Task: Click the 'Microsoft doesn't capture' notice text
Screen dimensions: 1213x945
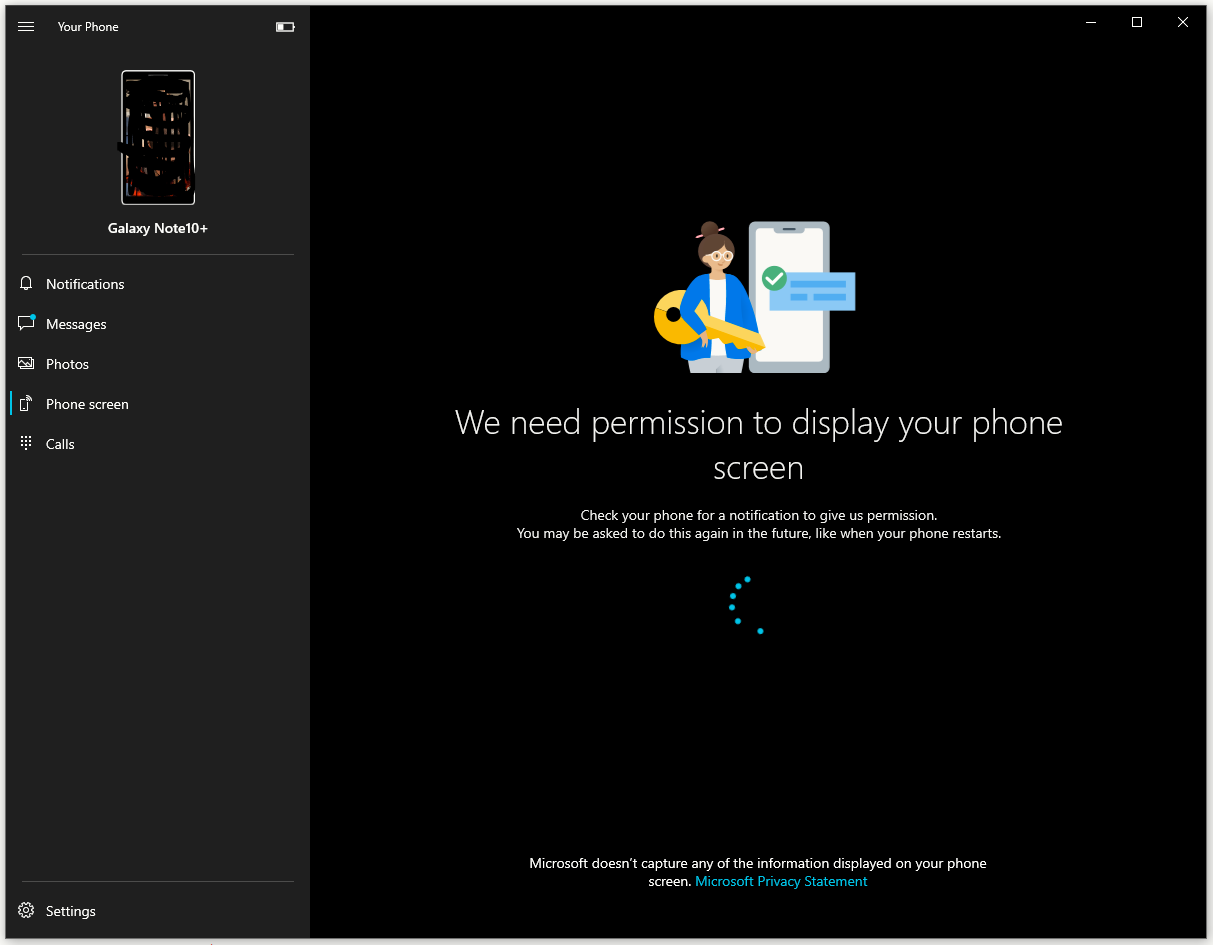Action: pyautogui.click(x=758, y=872)
